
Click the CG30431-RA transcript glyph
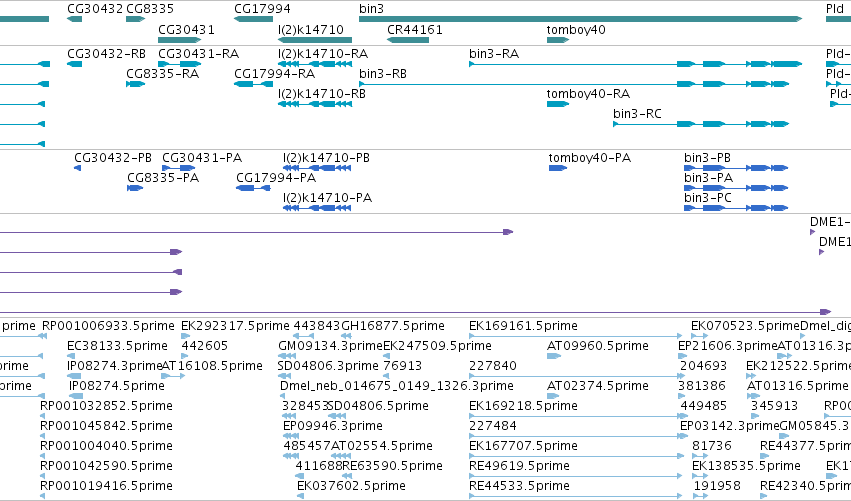pos(180,64)
